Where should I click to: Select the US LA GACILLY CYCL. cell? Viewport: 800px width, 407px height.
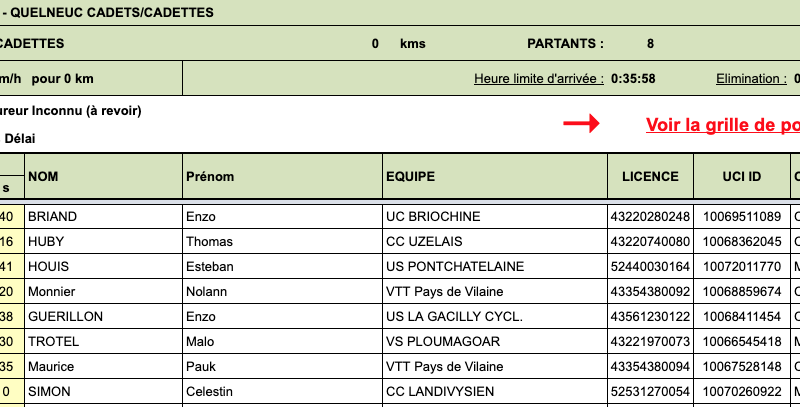(x=454, y=317)
